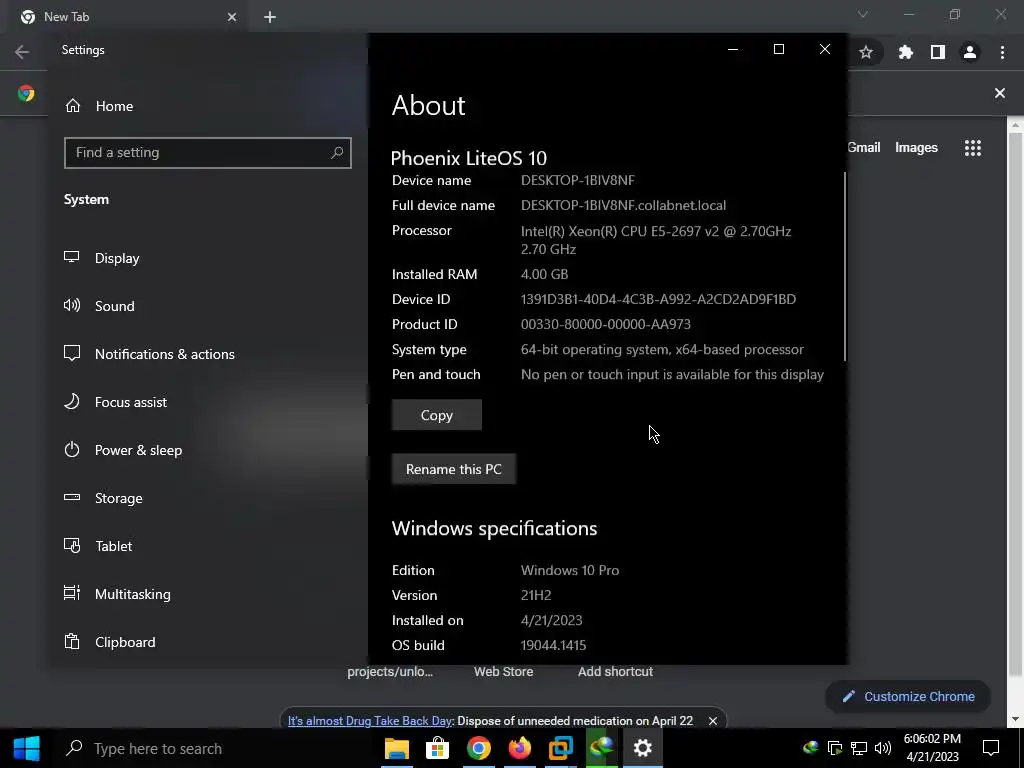Image resolution: width=1024 pixels, height=768 pixels.
Task: Open Firefox from taskbar
Action: pos(520,748)
